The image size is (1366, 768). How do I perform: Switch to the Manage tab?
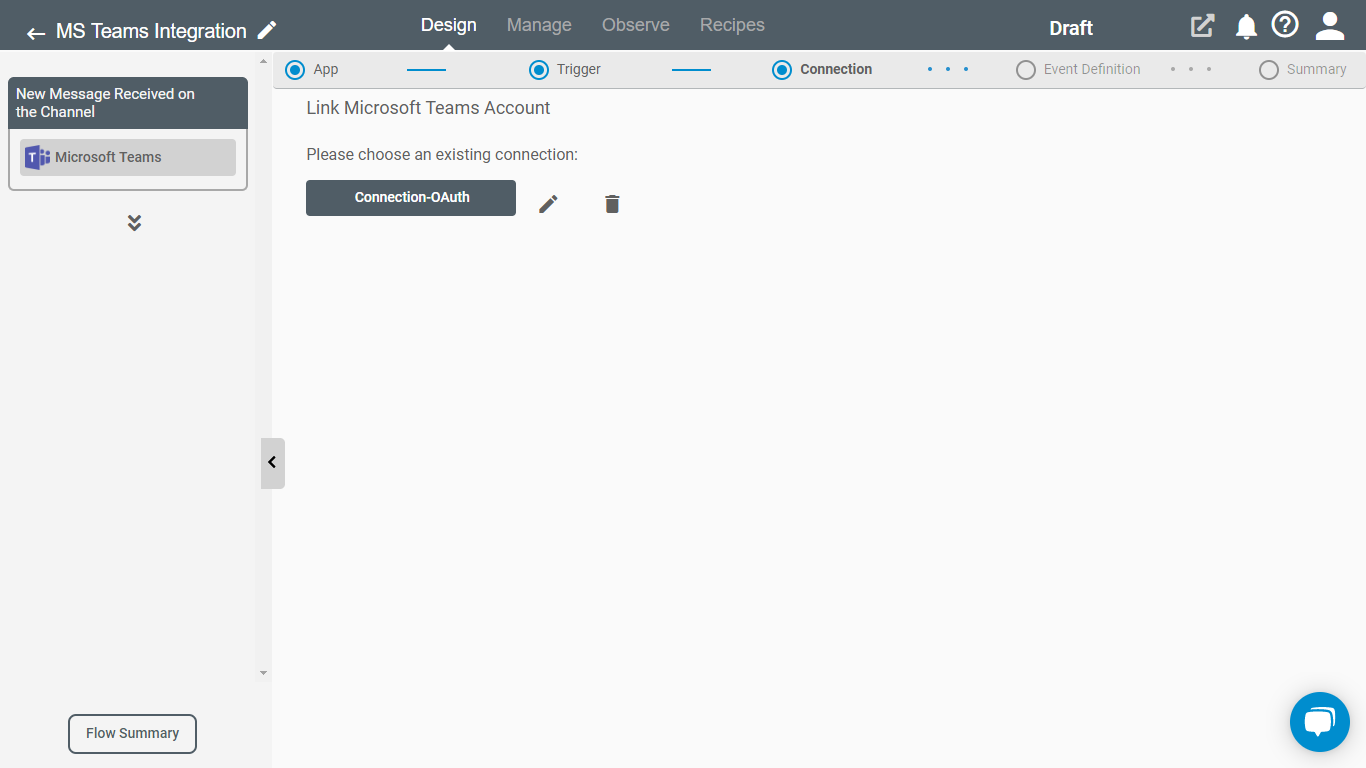tap(539, 25)
